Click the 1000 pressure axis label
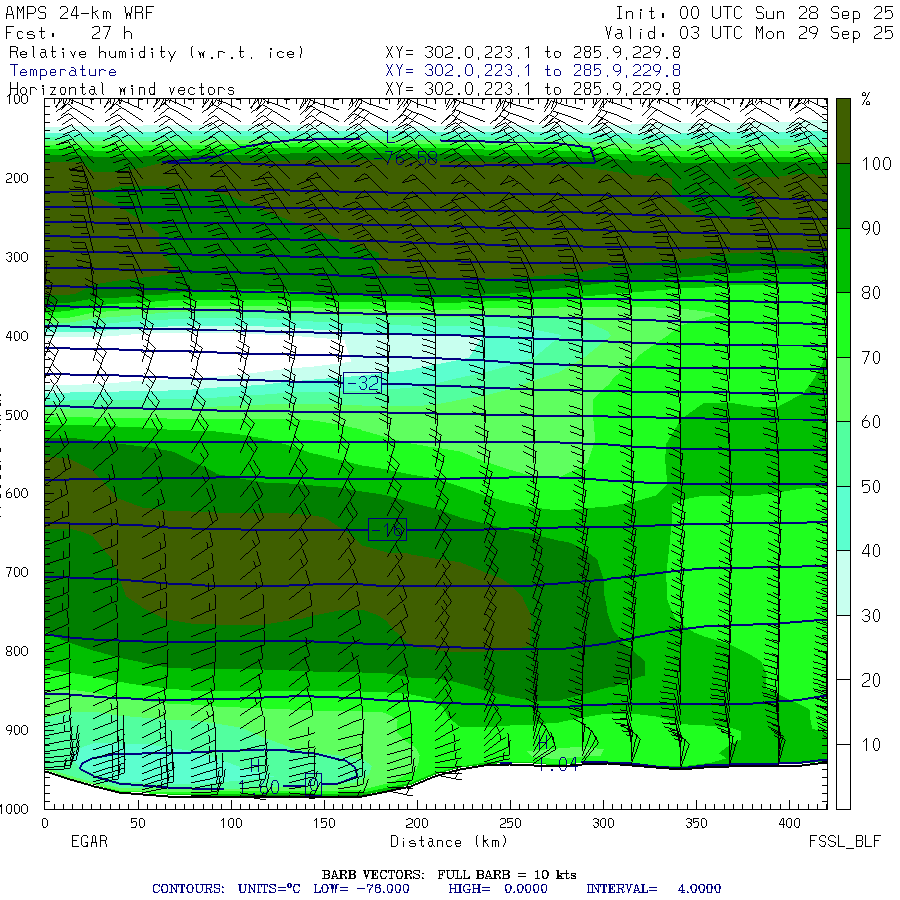 15,809
